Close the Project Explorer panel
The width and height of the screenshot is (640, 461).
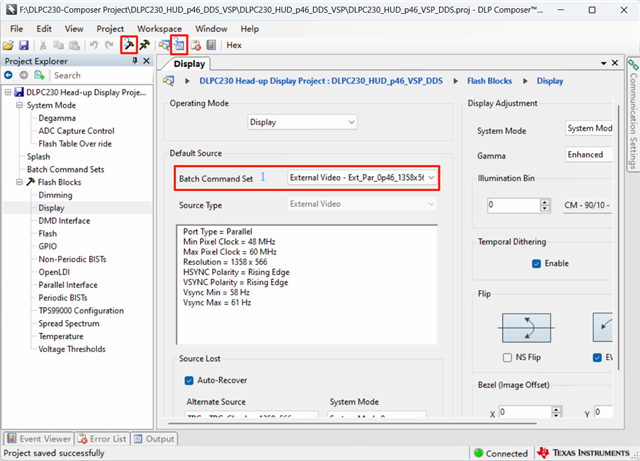[147, 61]
